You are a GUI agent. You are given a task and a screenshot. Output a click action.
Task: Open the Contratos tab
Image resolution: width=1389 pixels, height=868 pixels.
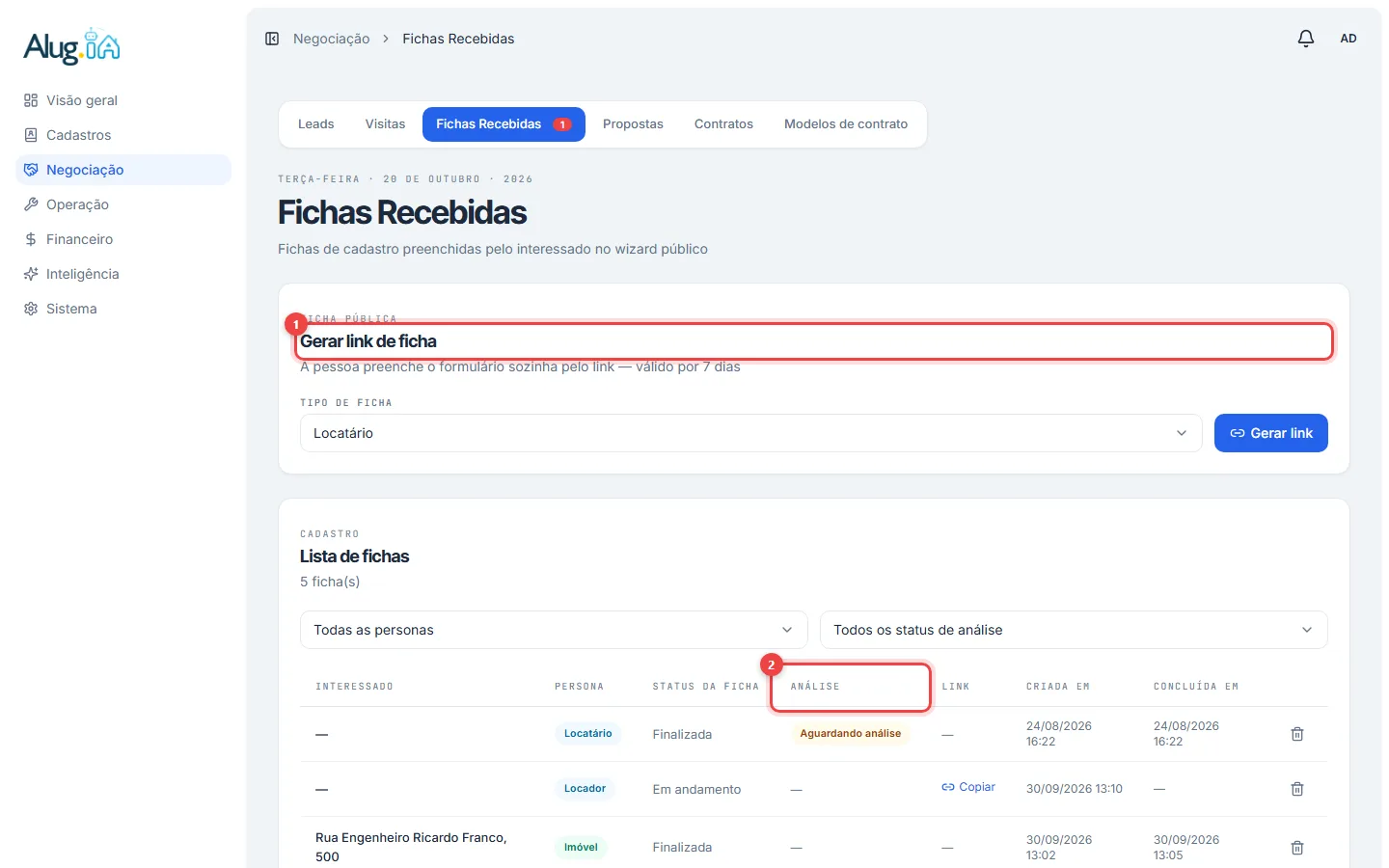(x=723, y=124)
